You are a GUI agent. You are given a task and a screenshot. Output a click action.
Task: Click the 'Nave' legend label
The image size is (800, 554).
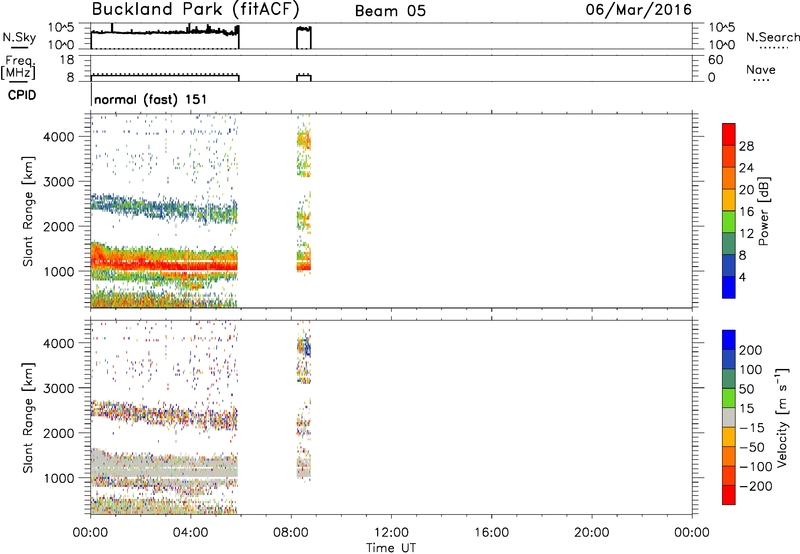(761, 69)
